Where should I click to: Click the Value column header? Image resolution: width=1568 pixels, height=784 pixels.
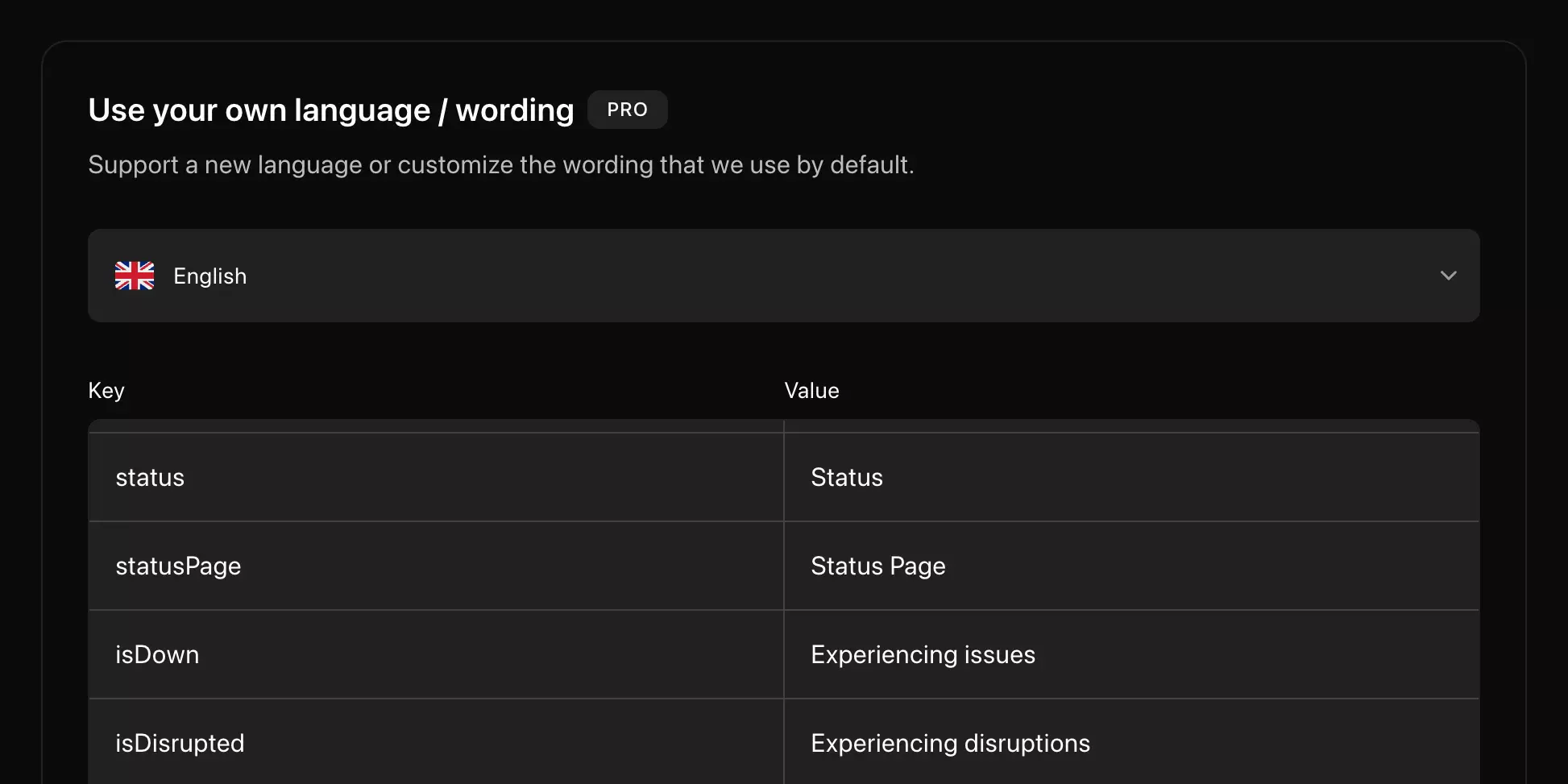pyautogui.click(x=811, y=391)
